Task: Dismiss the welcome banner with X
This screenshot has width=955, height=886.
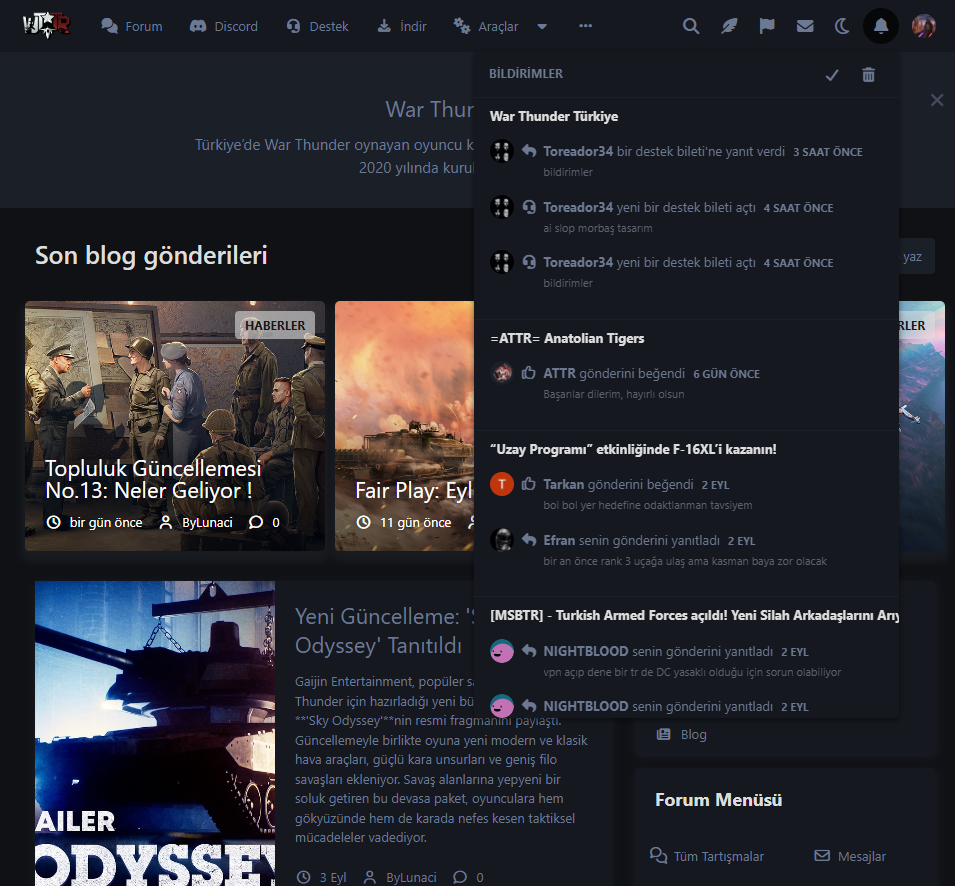Action: coord(937,100)
